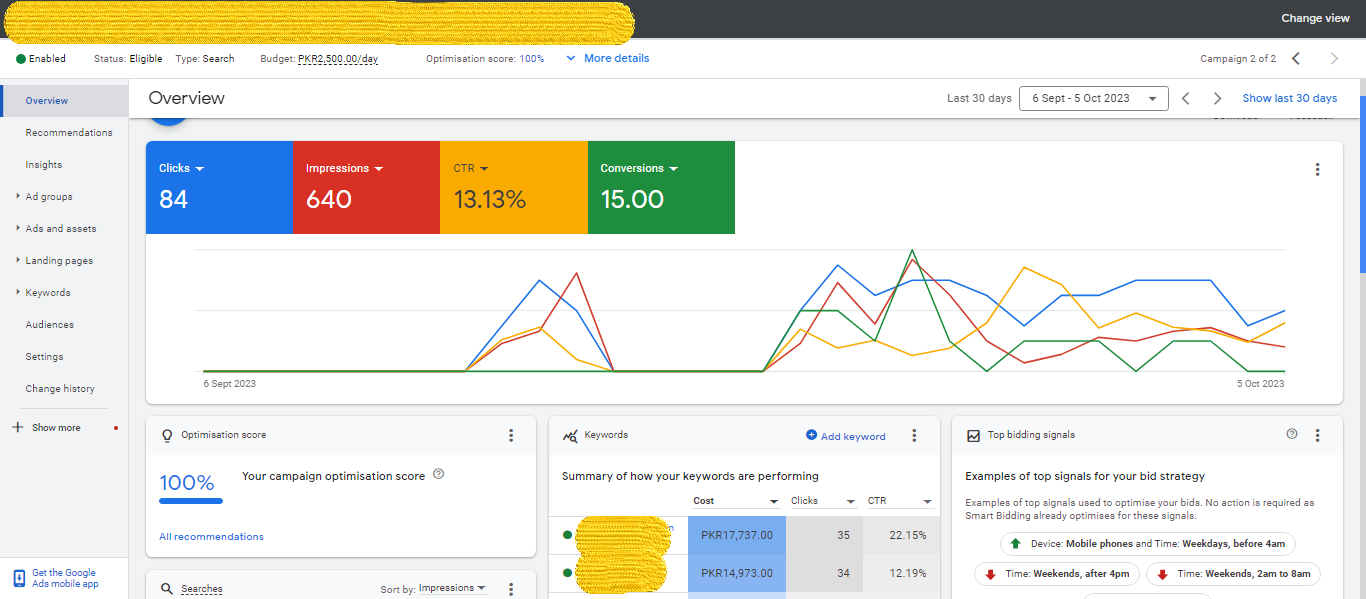The width and height of the screenshot is (1366, 599).
Task: Click Show last 30 days link
Action: coord(1289,98)
